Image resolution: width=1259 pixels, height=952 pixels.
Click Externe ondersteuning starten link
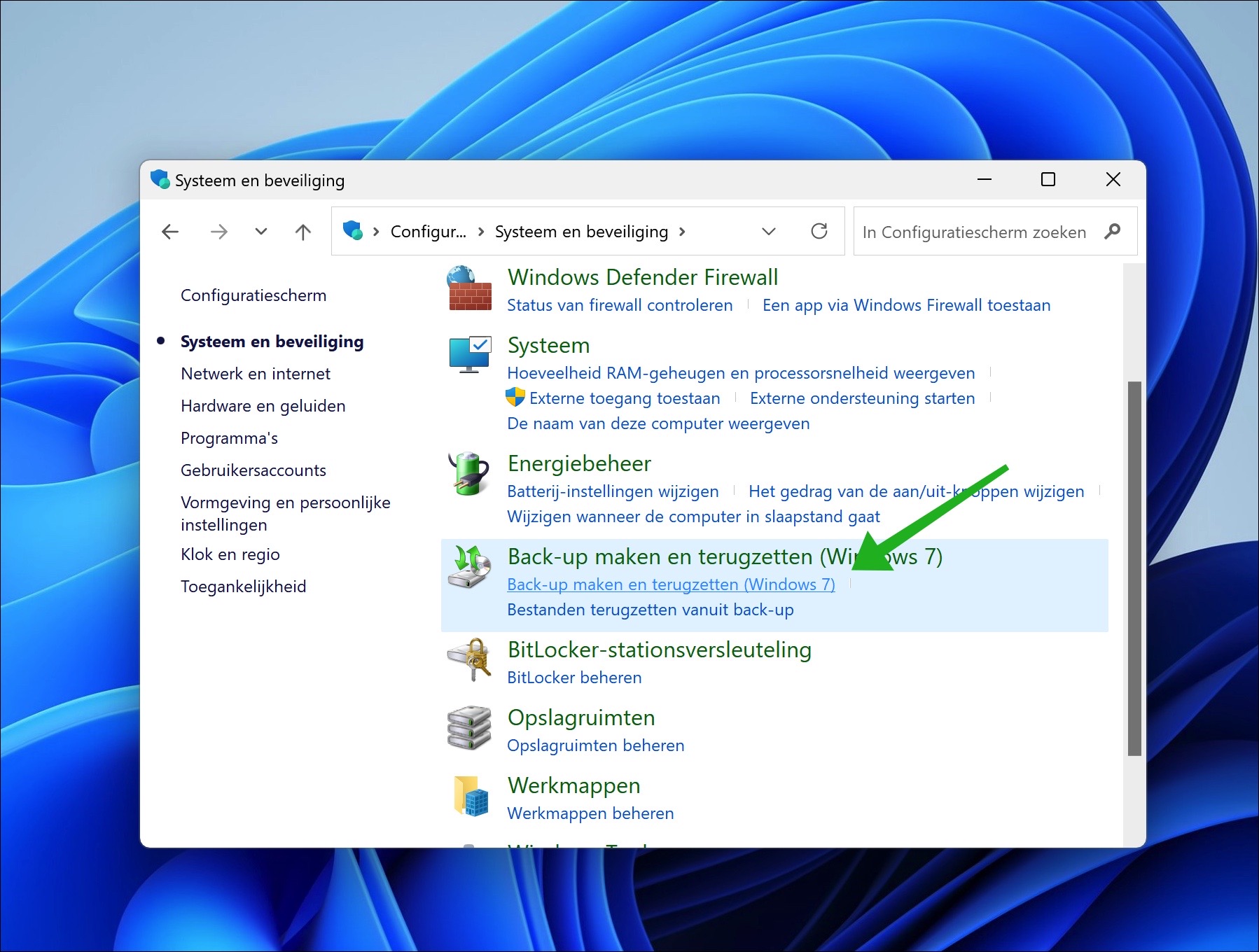pyautogui.click(x=862, y=398)
